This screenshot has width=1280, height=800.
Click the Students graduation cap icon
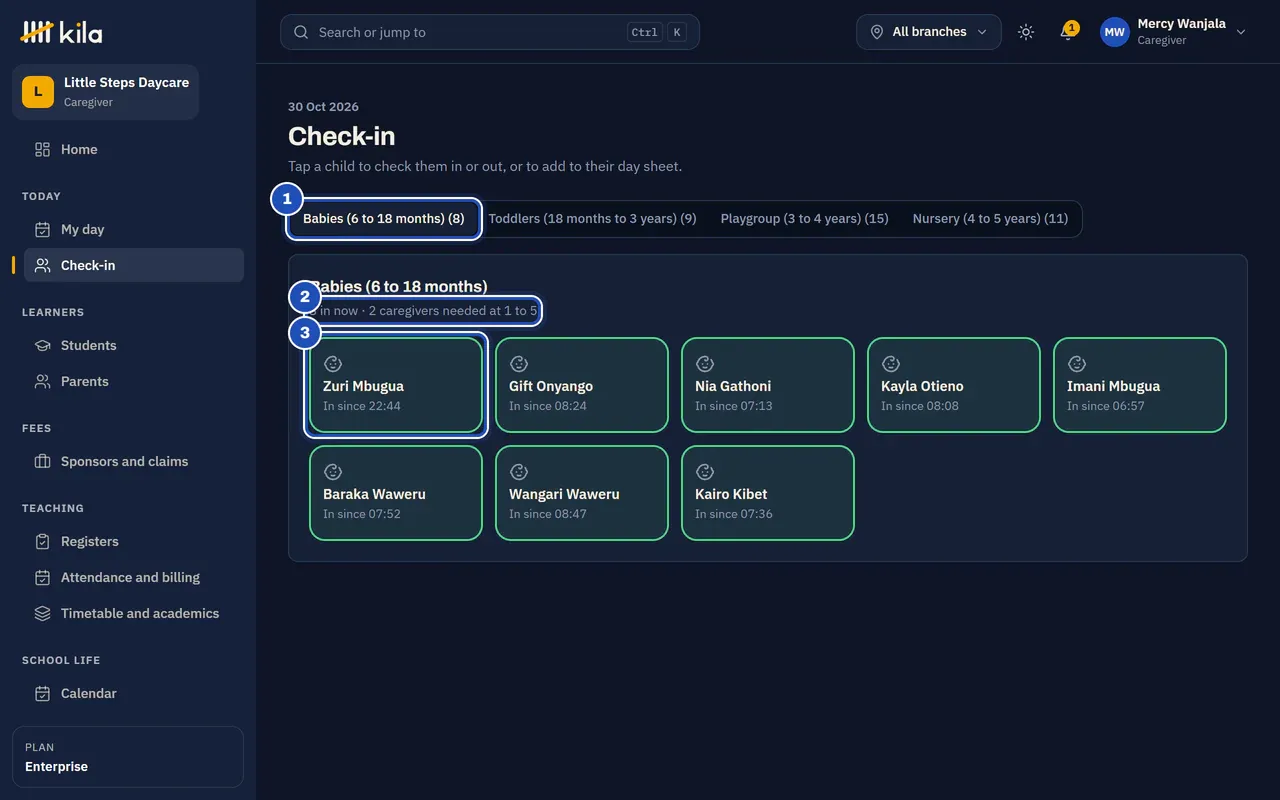tap(42, 346)
